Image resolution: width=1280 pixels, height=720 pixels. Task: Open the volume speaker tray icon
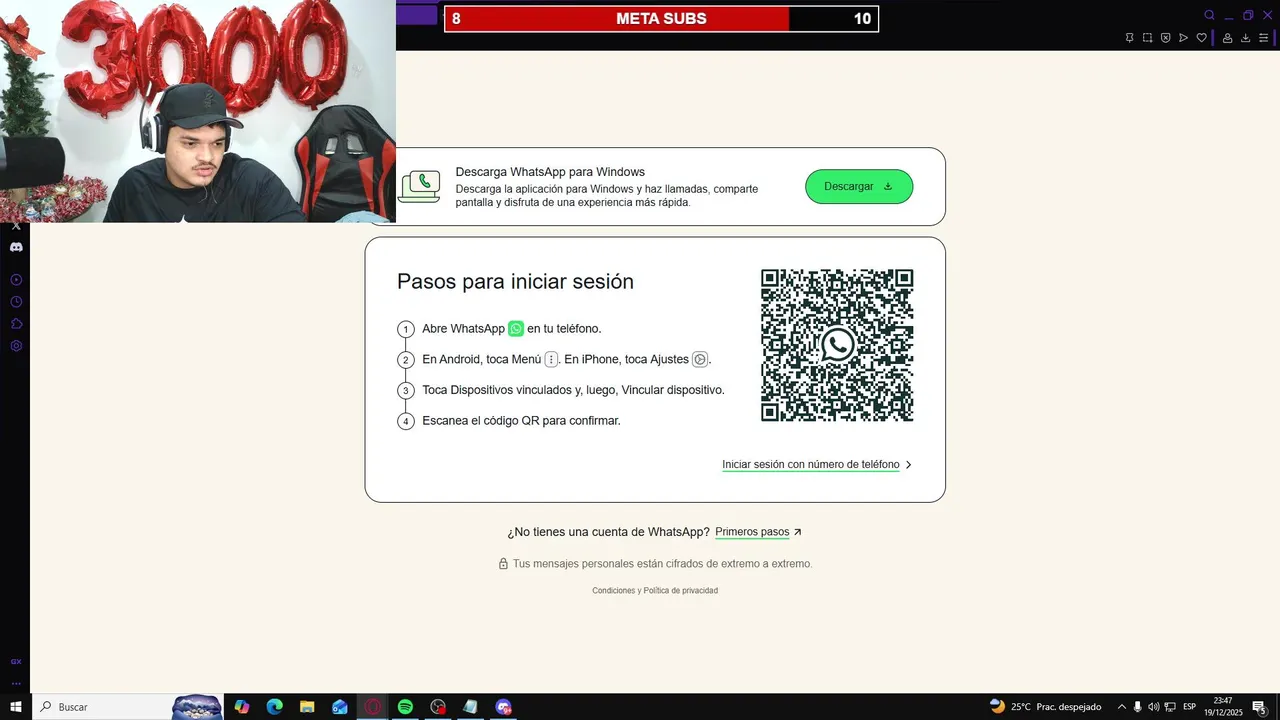(x=1154, y=707)
